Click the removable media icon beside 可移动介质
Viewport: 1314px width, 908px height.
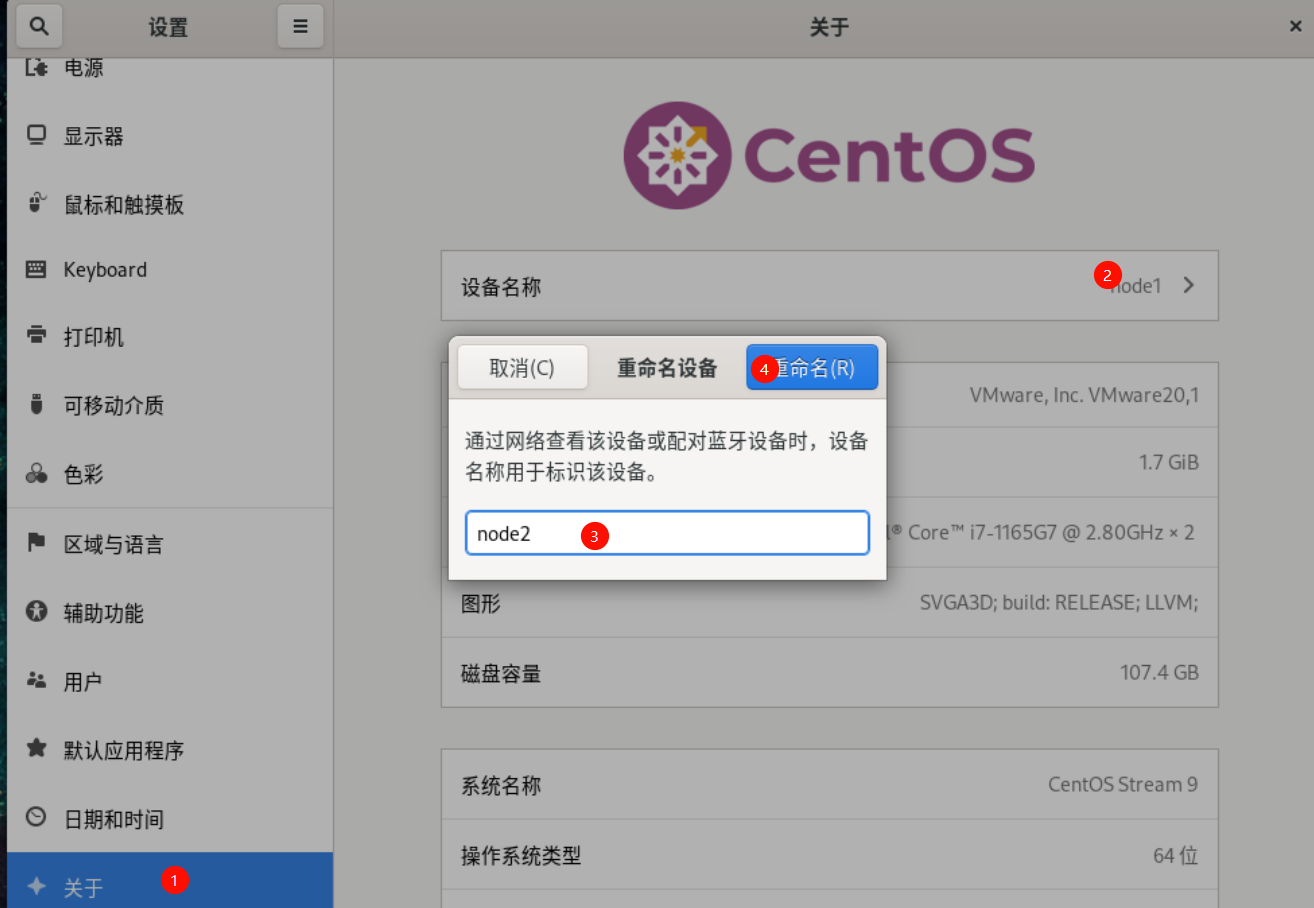pyautogui.click(x=37, y=405)
